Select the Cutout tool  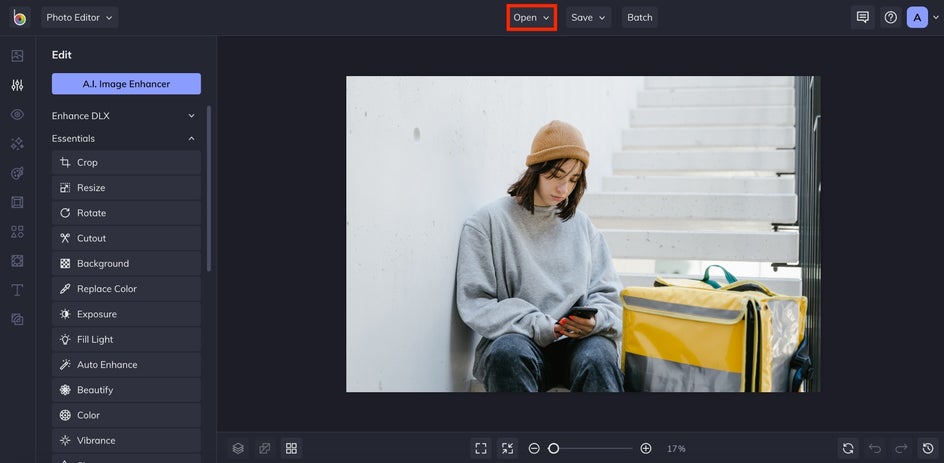(126, 238)
